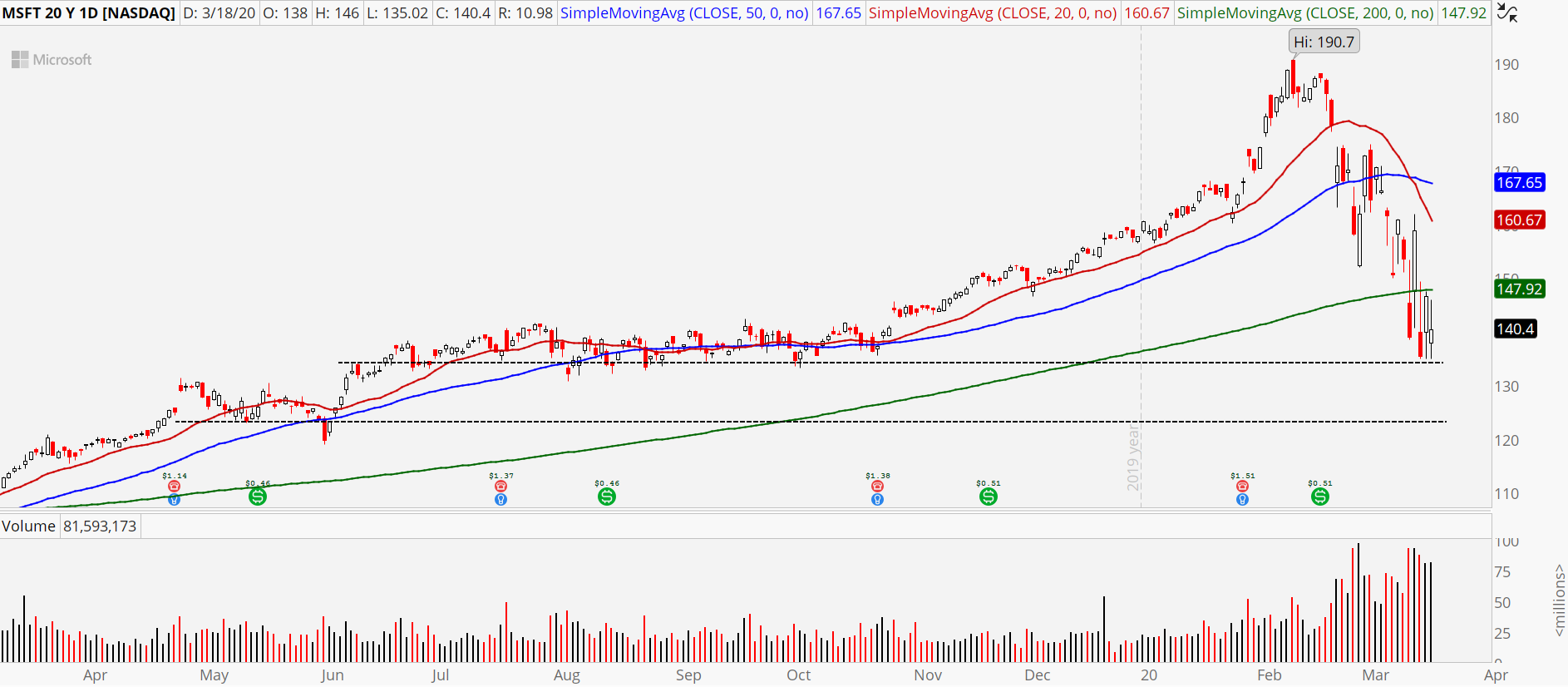This screenshot has height=687, width=1568.
Task: Click the 180 price axis label
Action: (1506, 117)
